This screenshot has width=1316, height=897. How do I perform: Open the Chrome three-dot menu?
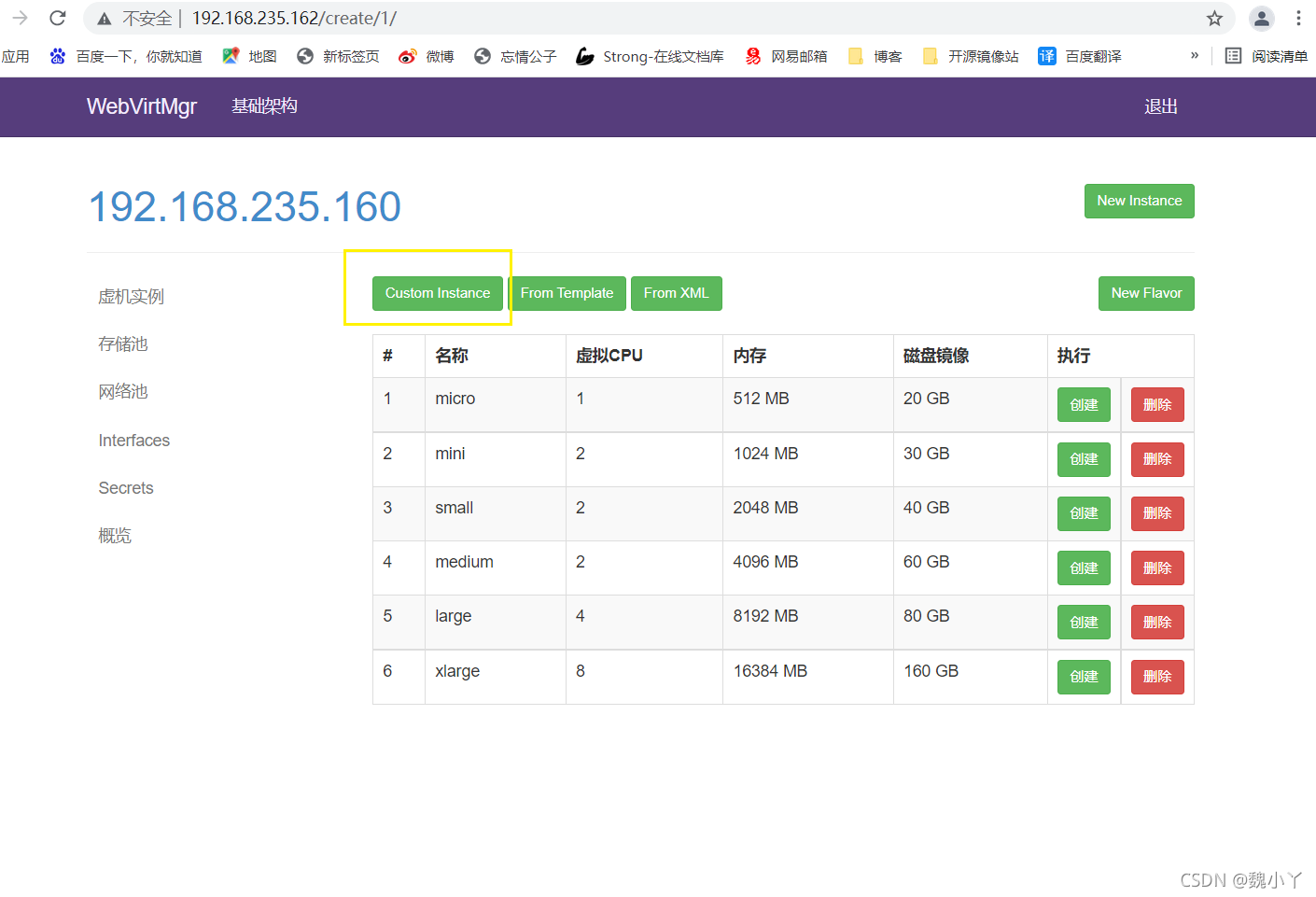(x=1298, y=18)
